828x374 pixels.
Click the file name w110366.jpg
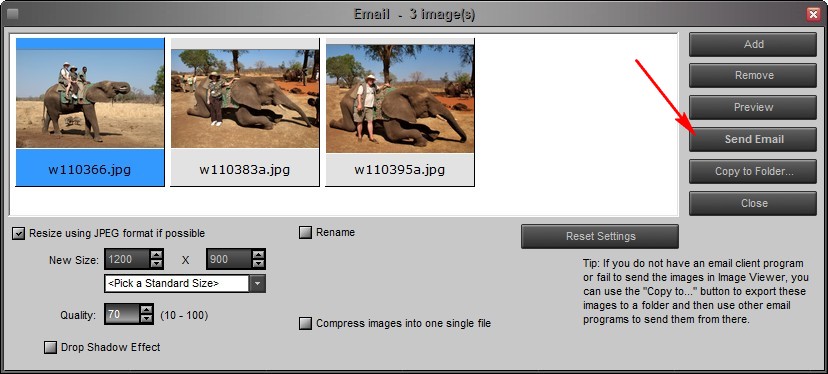(x=90, y=170)
